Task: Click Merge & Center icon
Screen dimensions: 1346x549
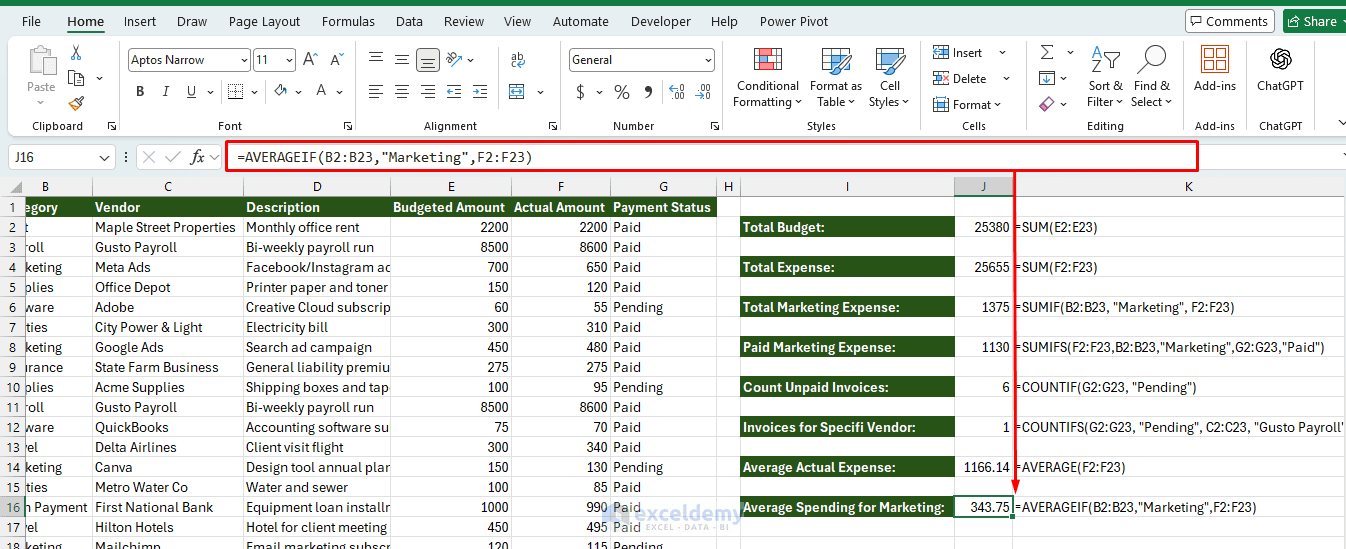Action: click(518, 92)
